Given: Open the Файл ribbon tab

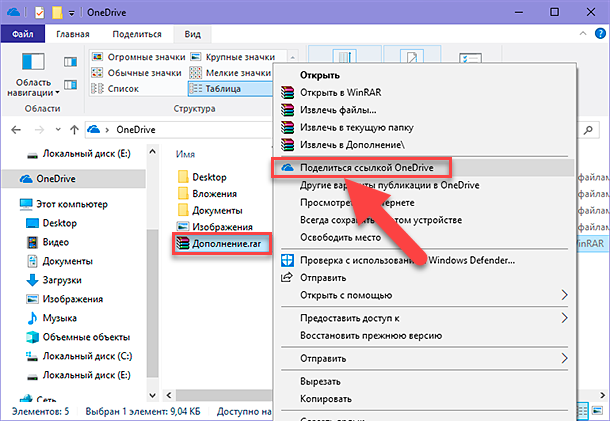Looking at the screenshot, I should [x=23, y=34].
